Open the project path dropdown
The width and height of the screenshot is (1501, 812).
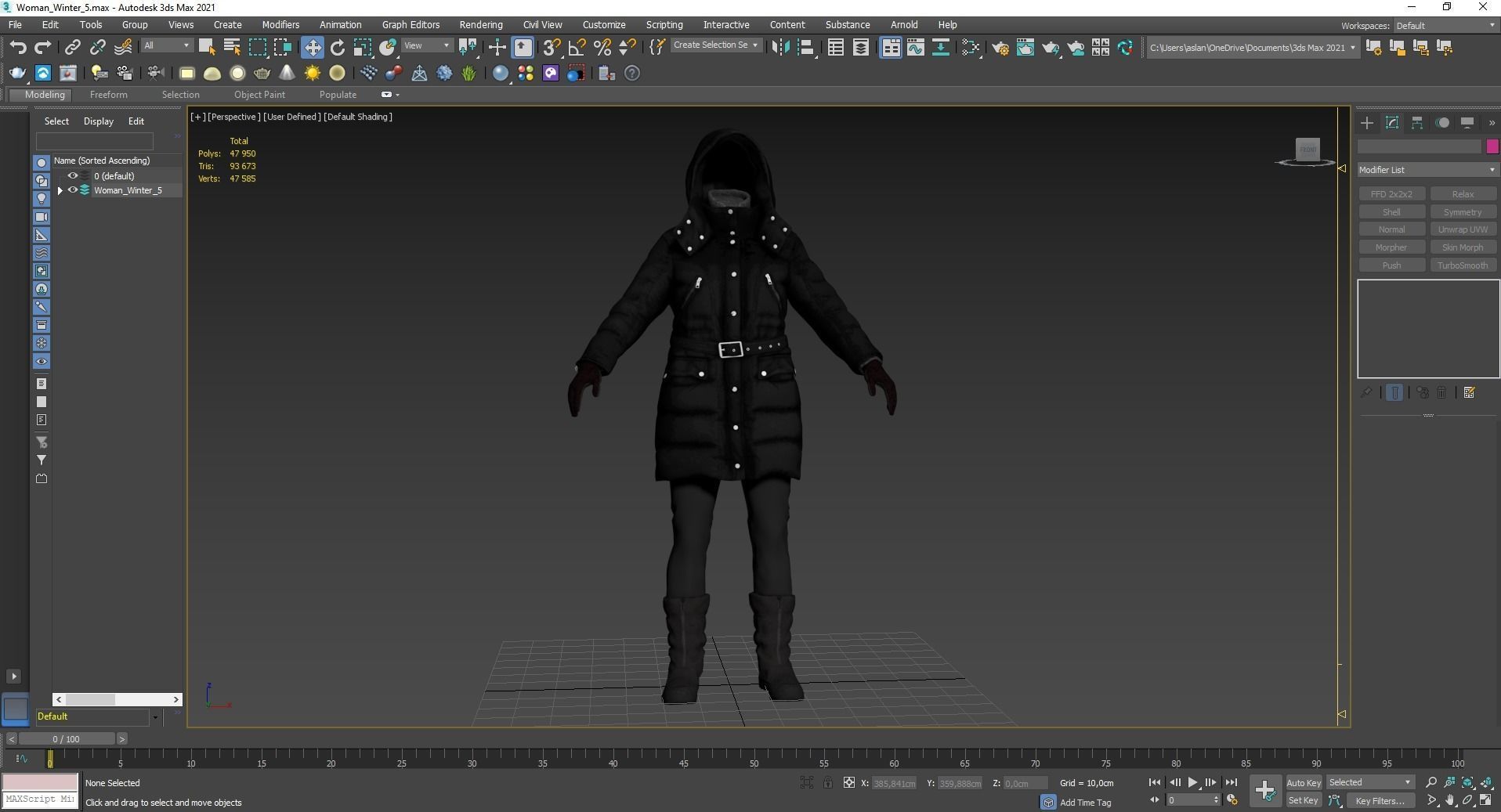pyautogui.click(x=1252, y=48)
